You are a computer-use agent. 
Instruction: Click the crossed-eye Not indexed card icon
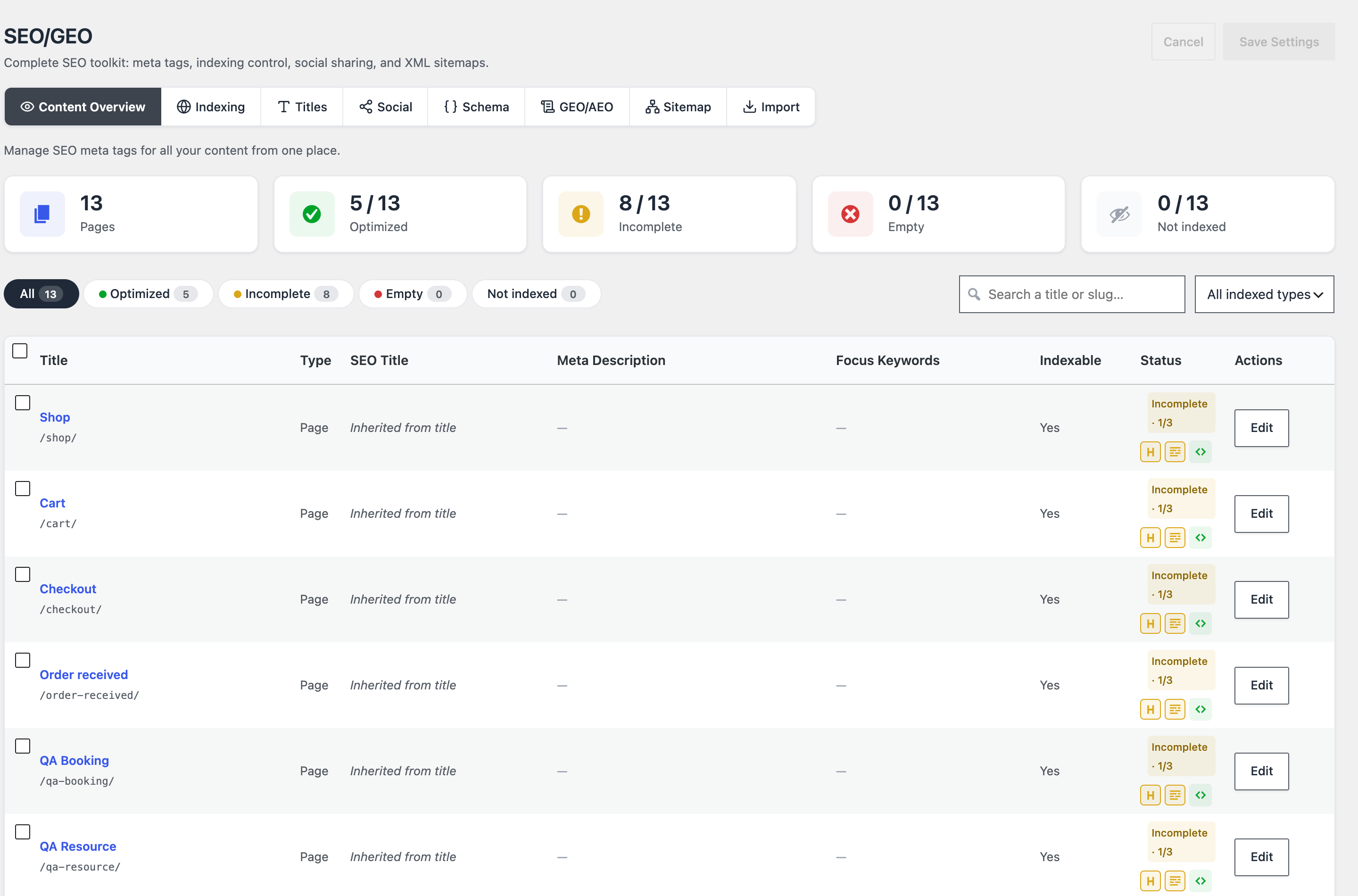click(1120, 214)
